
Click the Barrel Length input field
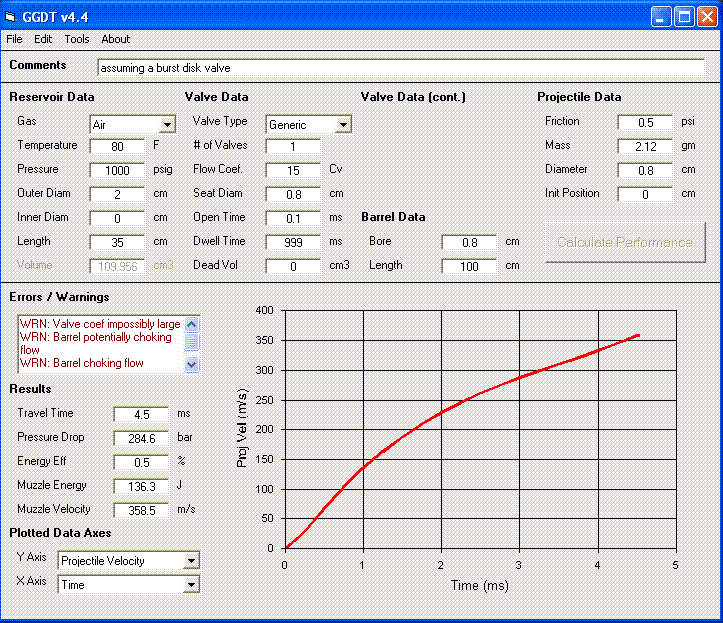(x=469, y=266)
